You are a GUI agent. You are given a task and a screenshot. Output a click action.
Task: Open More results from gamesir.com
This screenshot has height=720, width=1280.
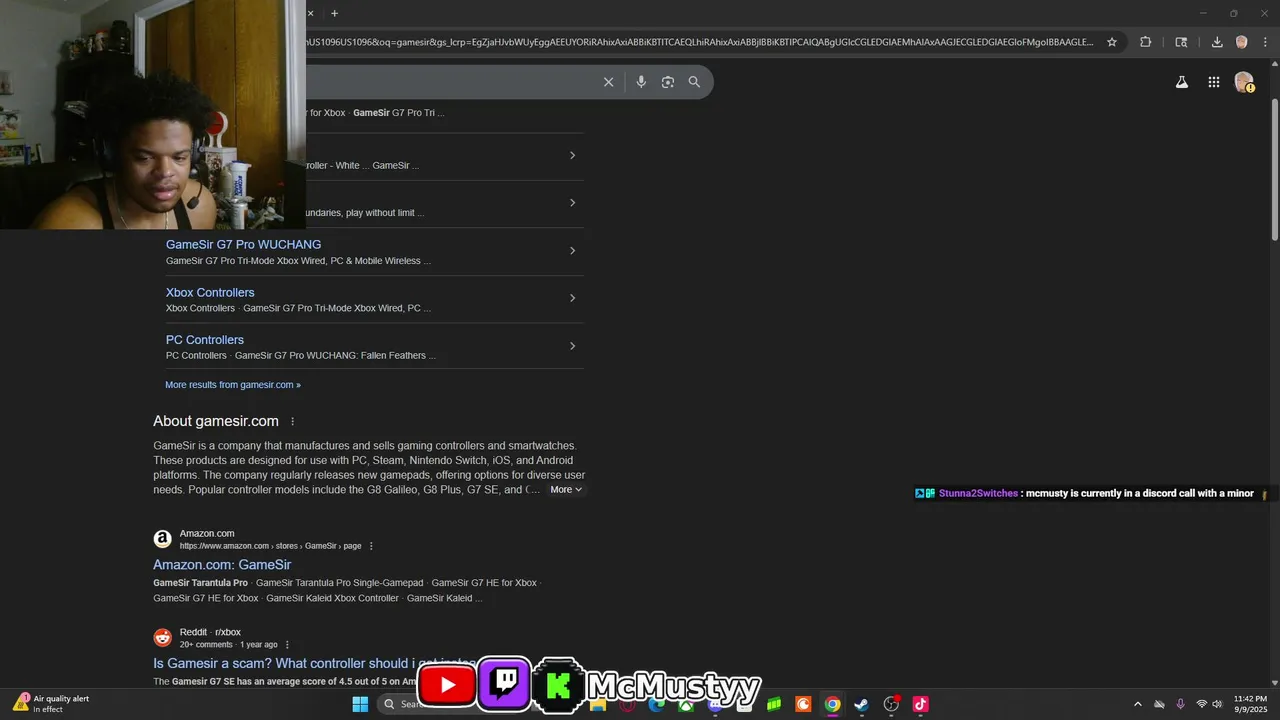(x=233, y=385)
